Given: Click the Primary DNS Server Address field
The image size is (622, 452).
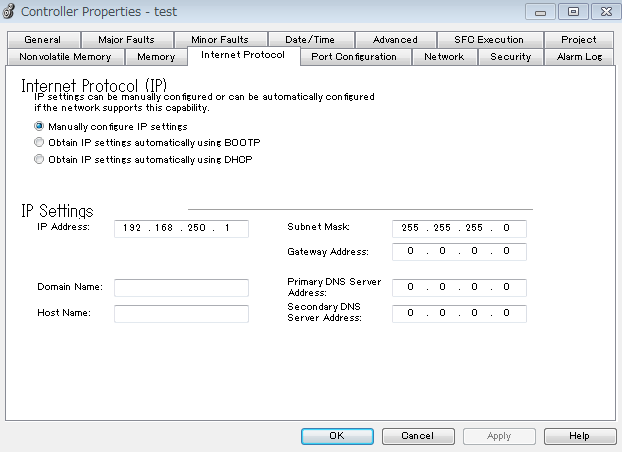Looking at the screenshot, I should (459, 288).
